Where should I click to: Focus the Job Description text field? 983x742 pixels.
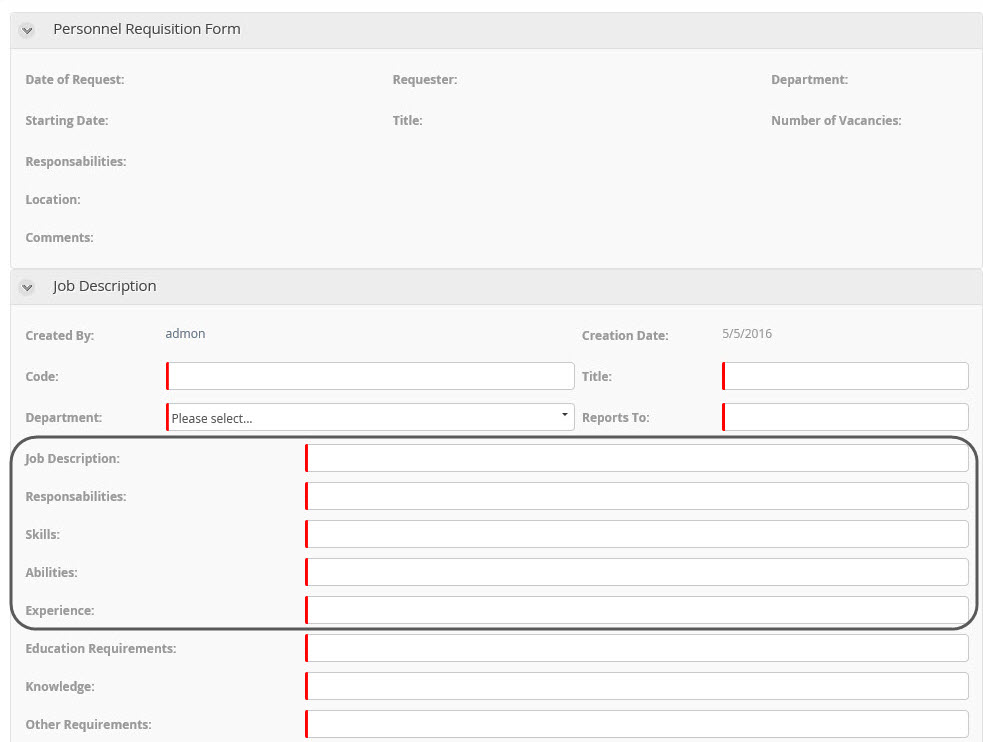pyautogui.click(x=637, y=458)
